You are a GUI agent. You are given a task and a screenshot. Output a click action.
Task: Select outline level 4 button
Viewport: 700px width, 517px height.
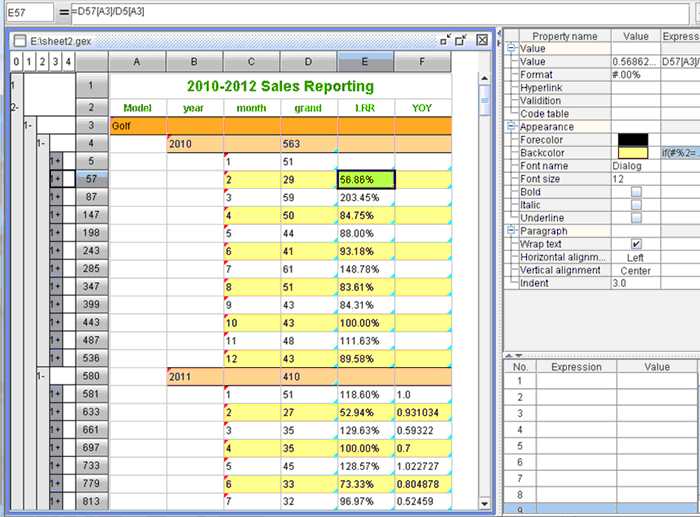(x=68, y=62)
